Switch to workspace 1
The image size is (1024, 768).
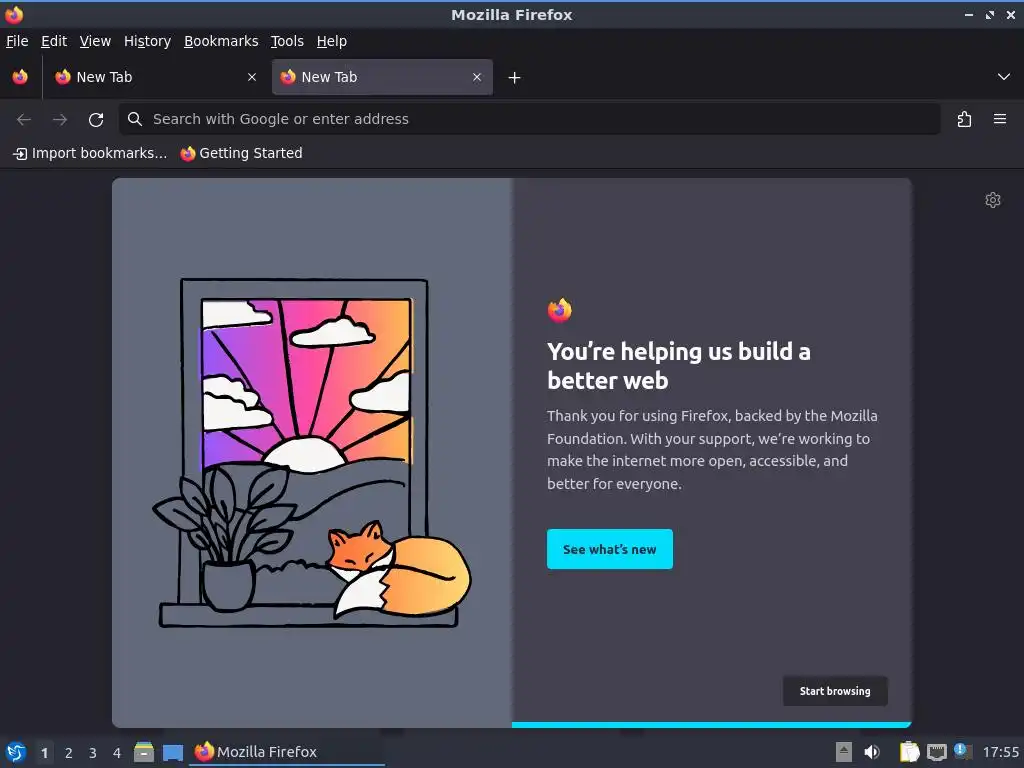point(44,753)
